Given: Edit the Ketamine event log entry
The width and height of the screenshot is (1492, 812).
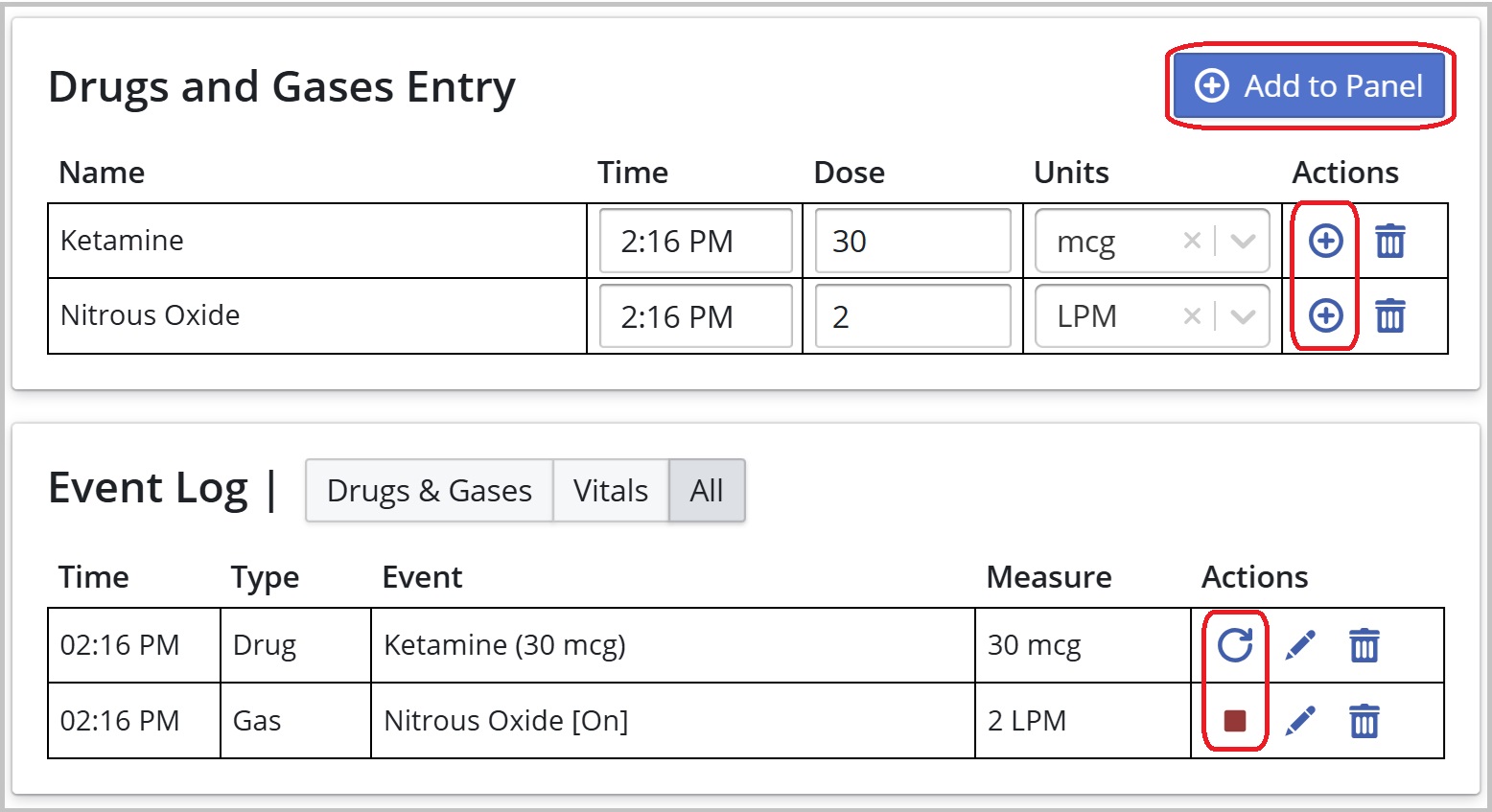Looking at the screenshot, I should 1300,645.
